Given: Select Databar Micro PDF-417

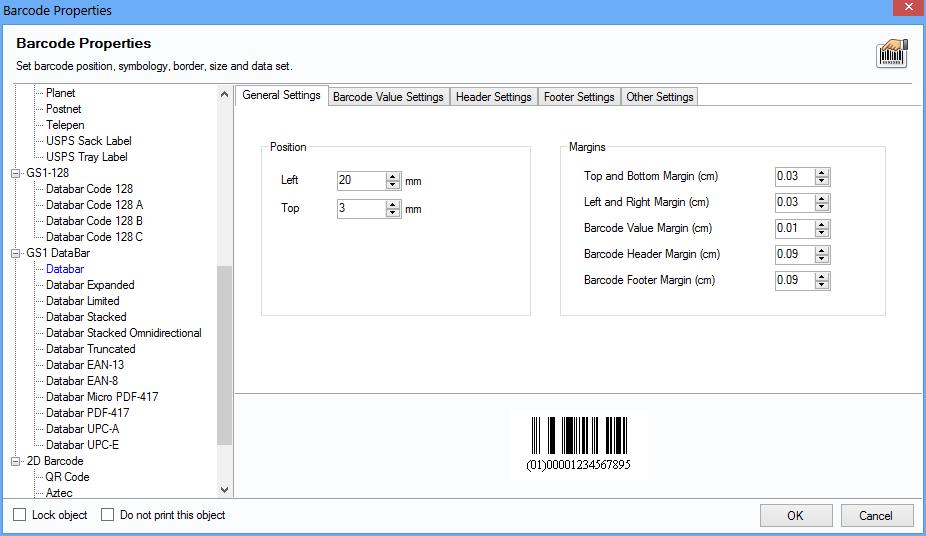Looking at the screenshot, I should (x=102, y=397).
